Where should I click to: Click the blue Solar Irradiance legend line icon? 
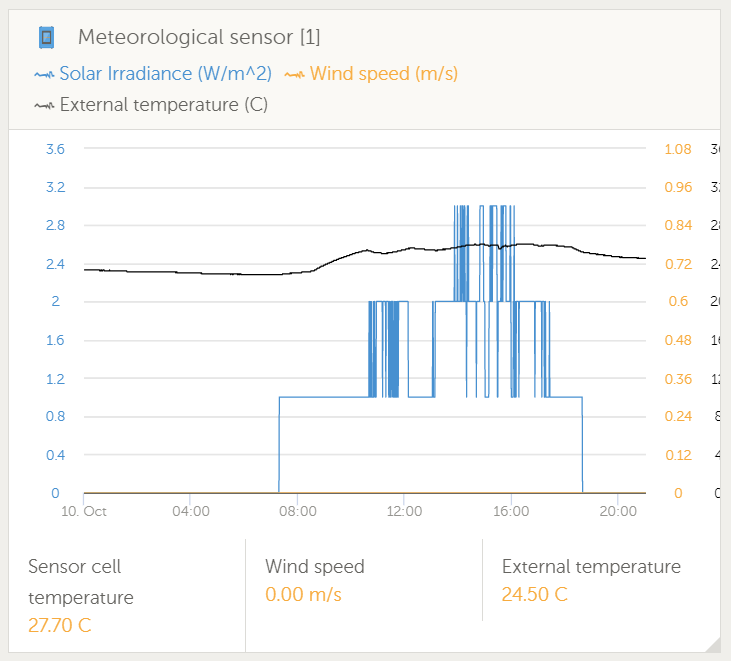44,74
